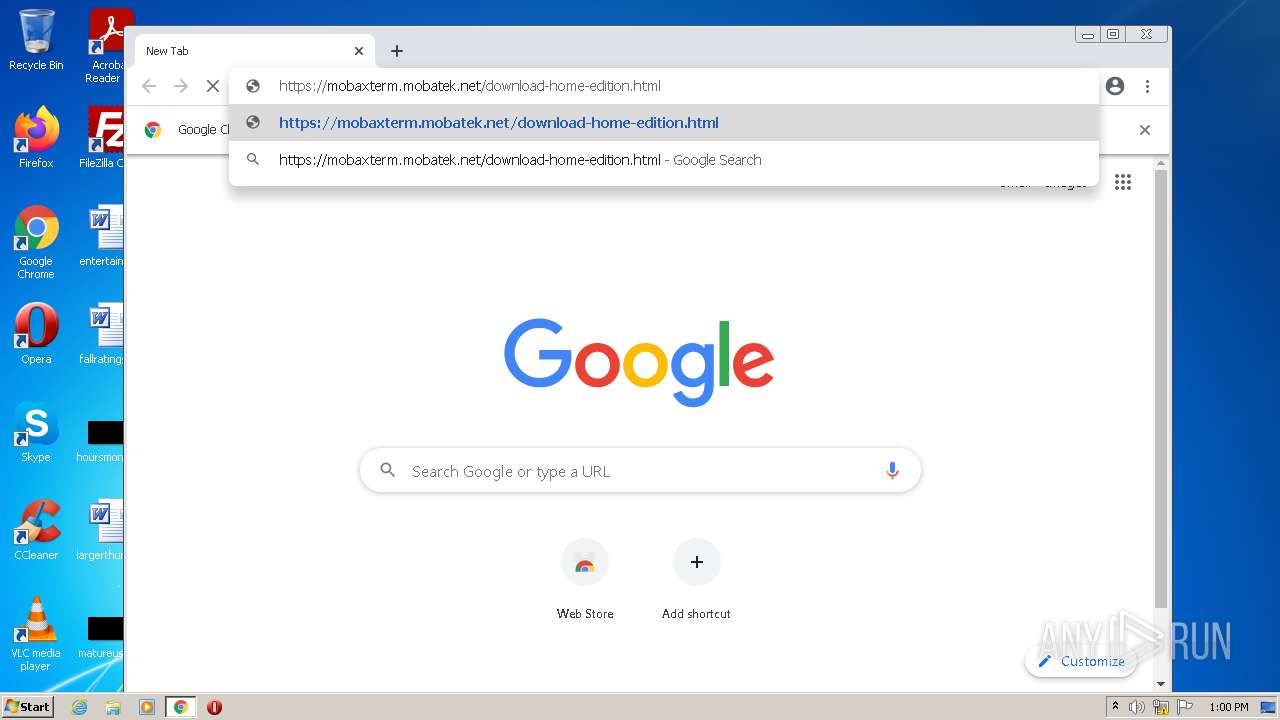Screen dimensions: 1280x720
Task: Select the mobaxterm download URL suggestion
Action: pyautogui.click(x=663, y=123)
